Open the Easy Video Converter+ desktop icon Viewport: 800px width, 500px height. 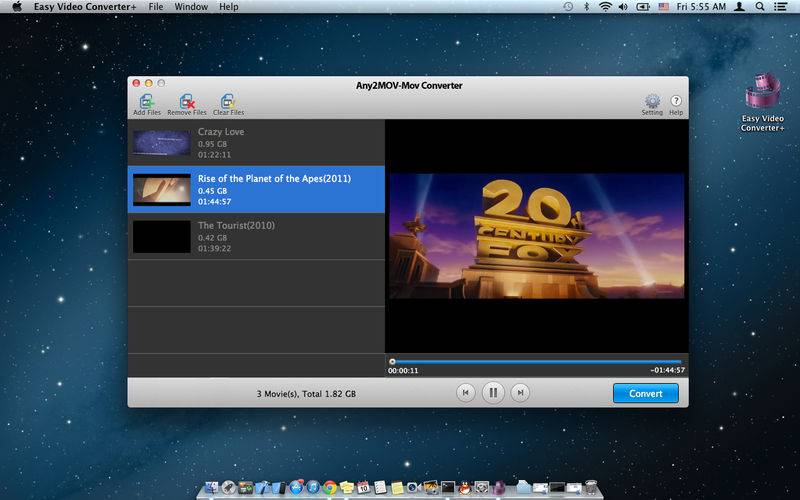pyautogui.click(x=763, y=96)
